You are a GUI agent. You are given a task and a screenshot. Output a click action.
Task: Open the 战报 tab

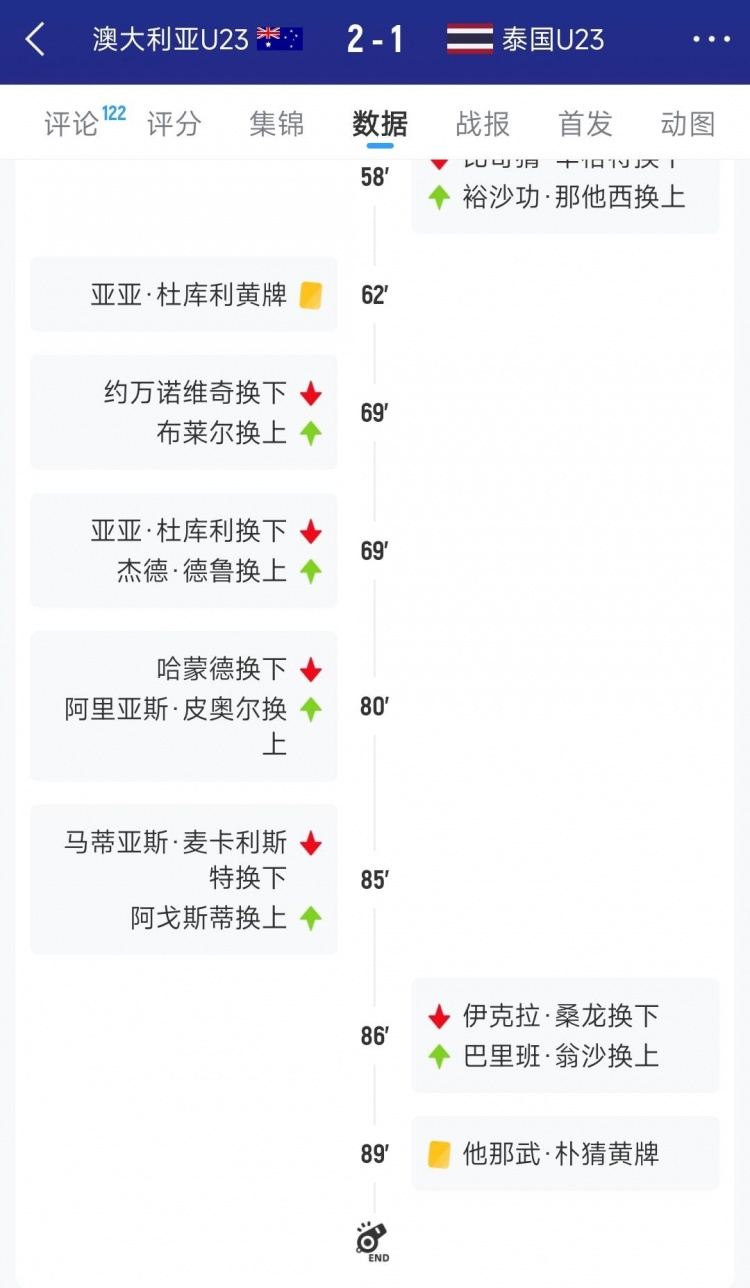[x=483, y=124]
